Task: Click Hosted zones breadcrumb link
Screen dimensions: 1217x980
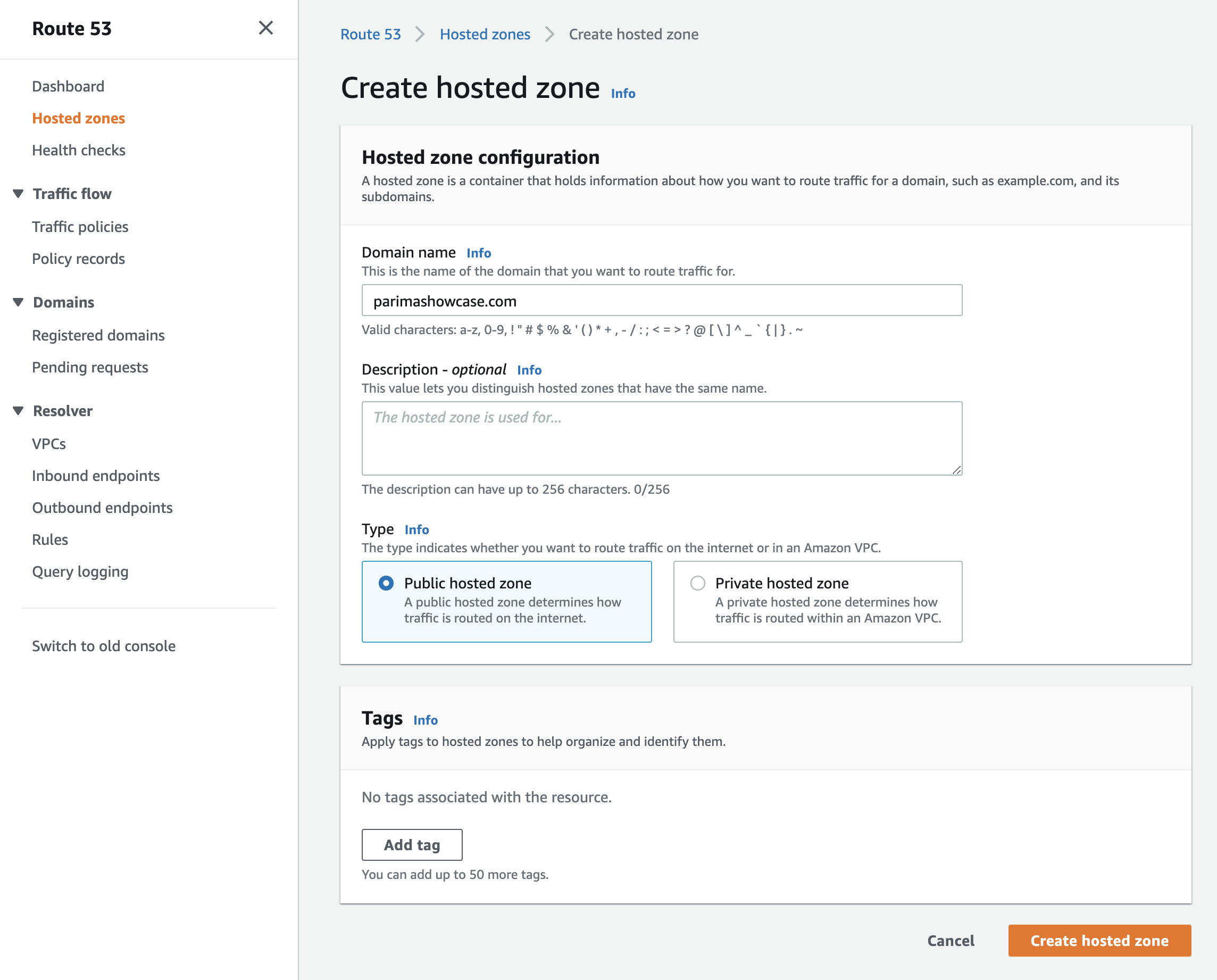Action: tap(485, 35)
